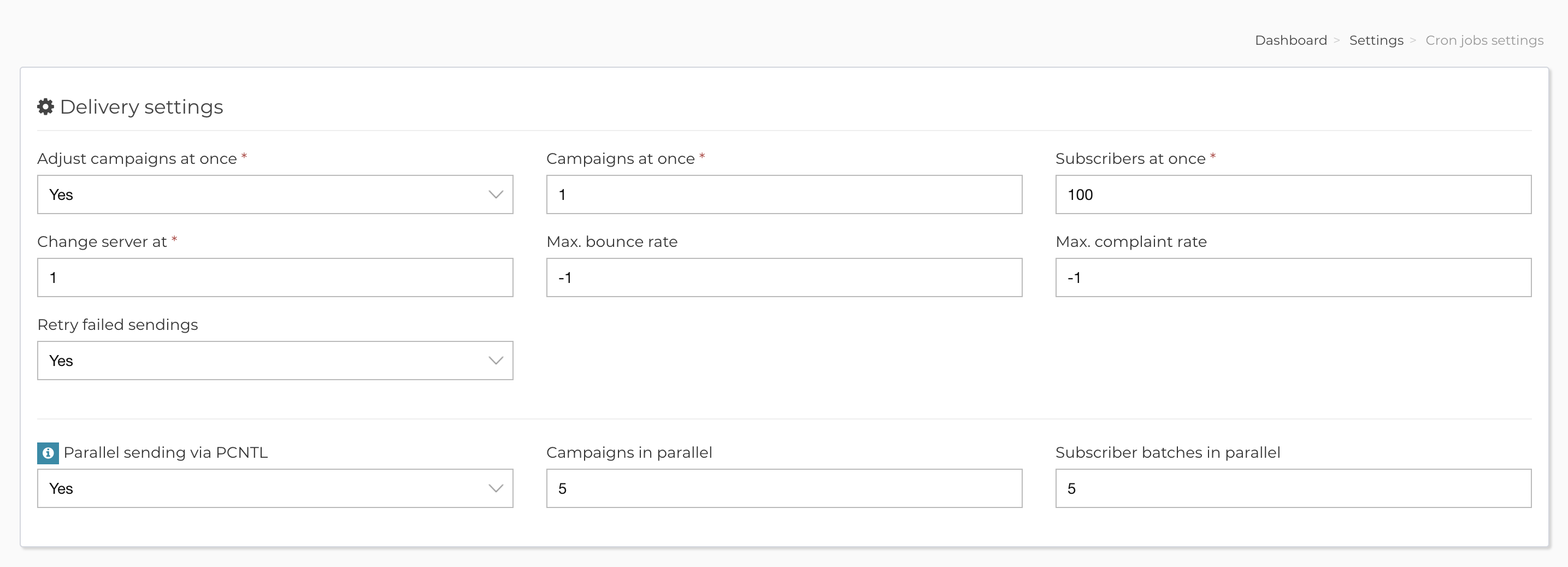1568x567 pixels.
Task: Click Cron jobs settings breadcrumb
Action: coord(1484,40)
